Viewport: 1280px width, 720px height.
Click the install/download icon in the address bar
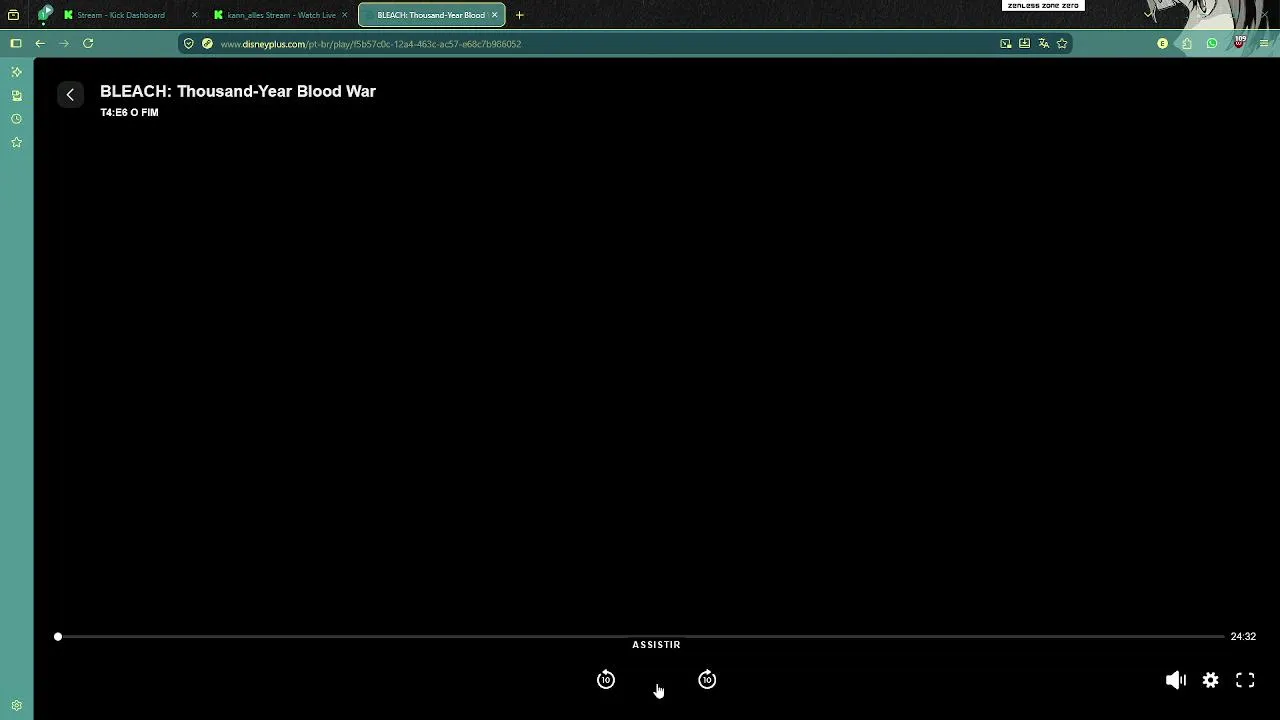point(1024,44)
